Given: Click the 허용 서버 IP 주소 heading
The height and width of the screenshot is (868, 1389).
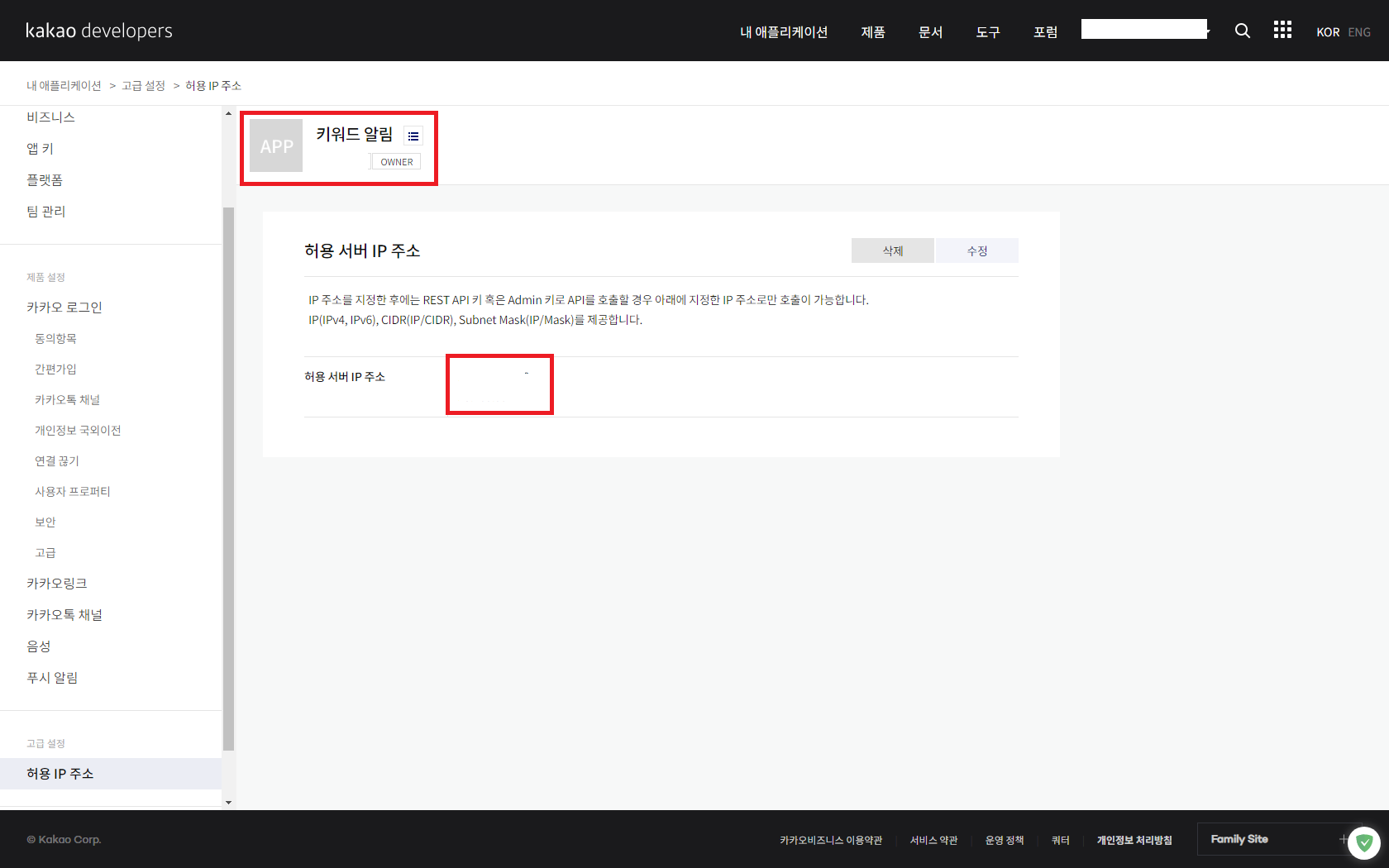Looking at the screenshot, I should 362,250.
